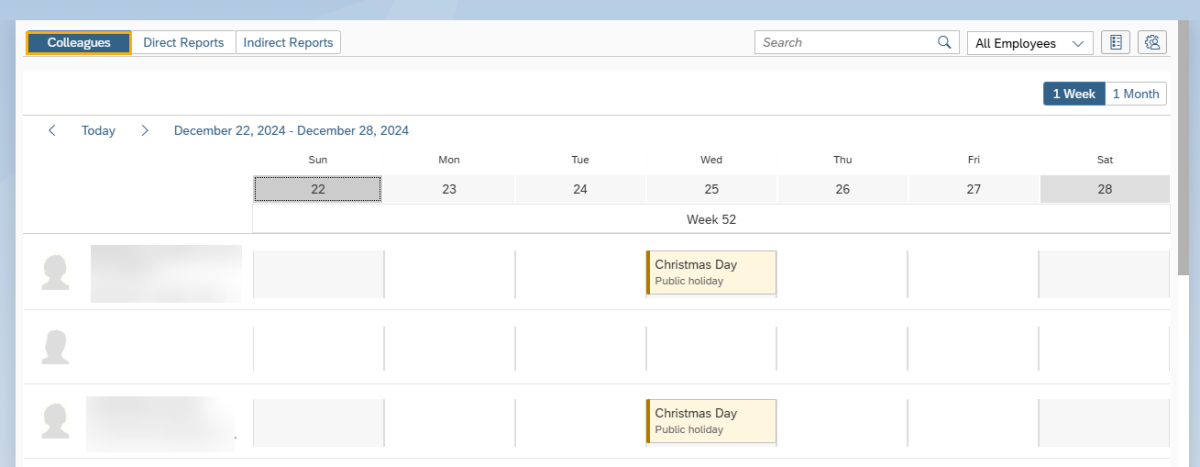This screenshot has height=467, width=1200.
Task: Click the search magnifier icon
Action: [943, 43]
